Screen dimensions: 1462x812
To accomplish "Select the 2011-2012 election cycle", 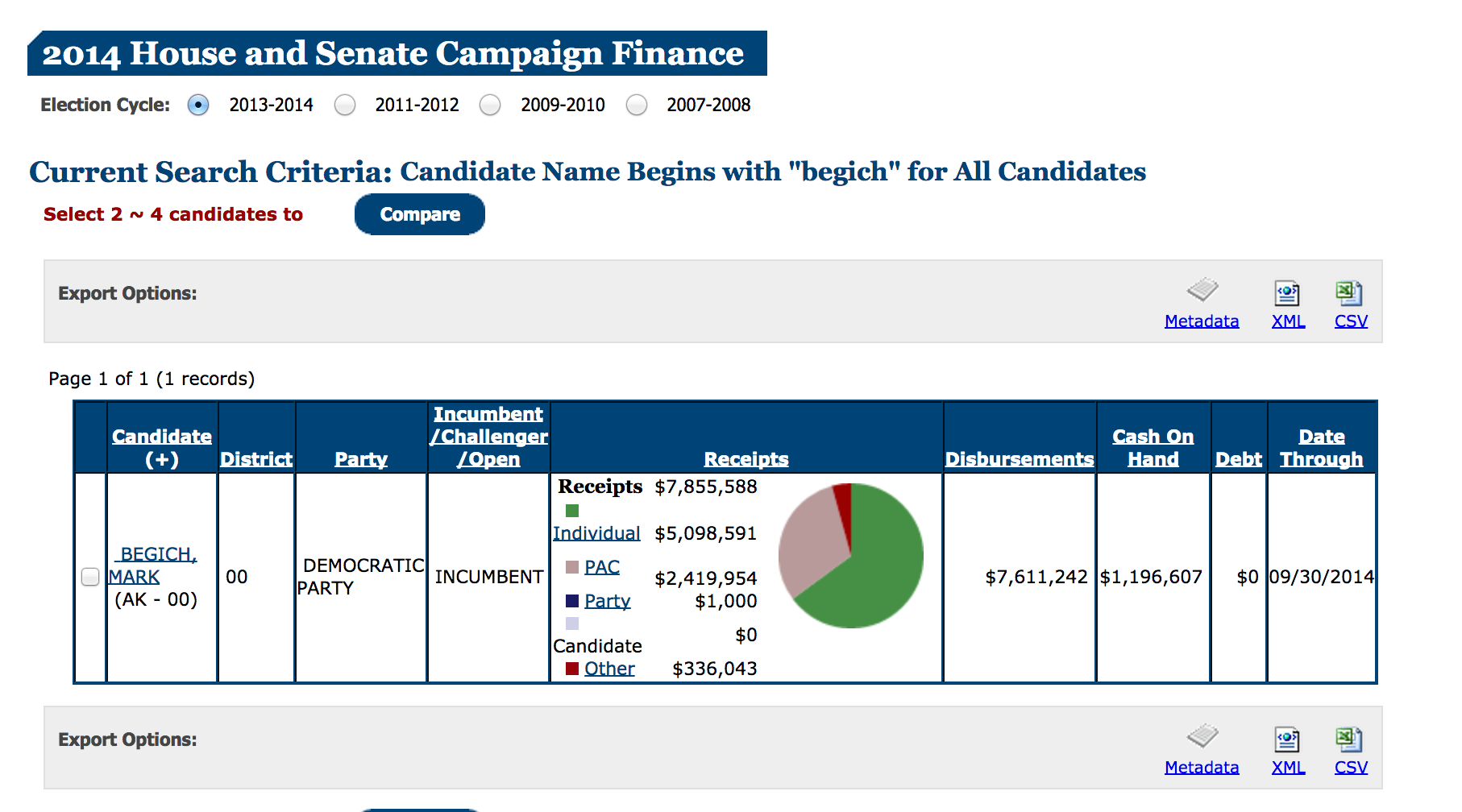I will pyautogui.click(x=346, y=106).
